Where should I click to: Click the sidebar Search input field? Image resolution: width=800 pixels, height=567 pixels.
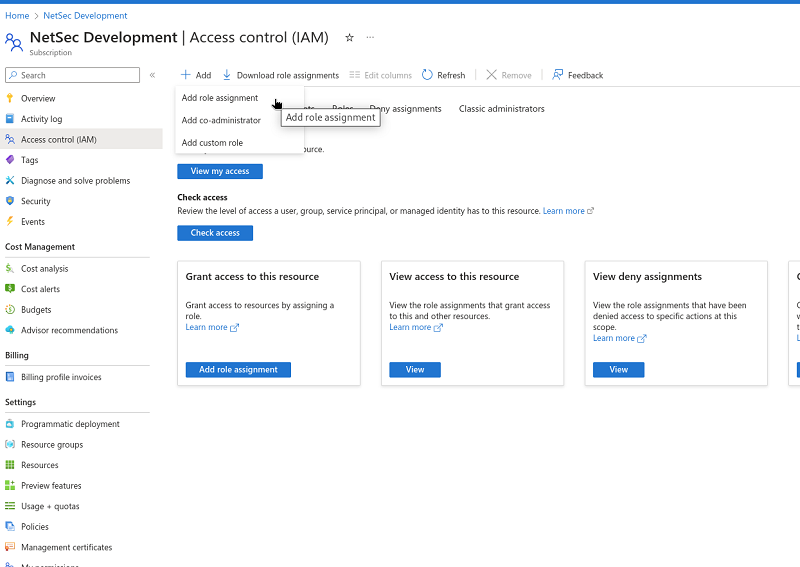tap(75, 75)
